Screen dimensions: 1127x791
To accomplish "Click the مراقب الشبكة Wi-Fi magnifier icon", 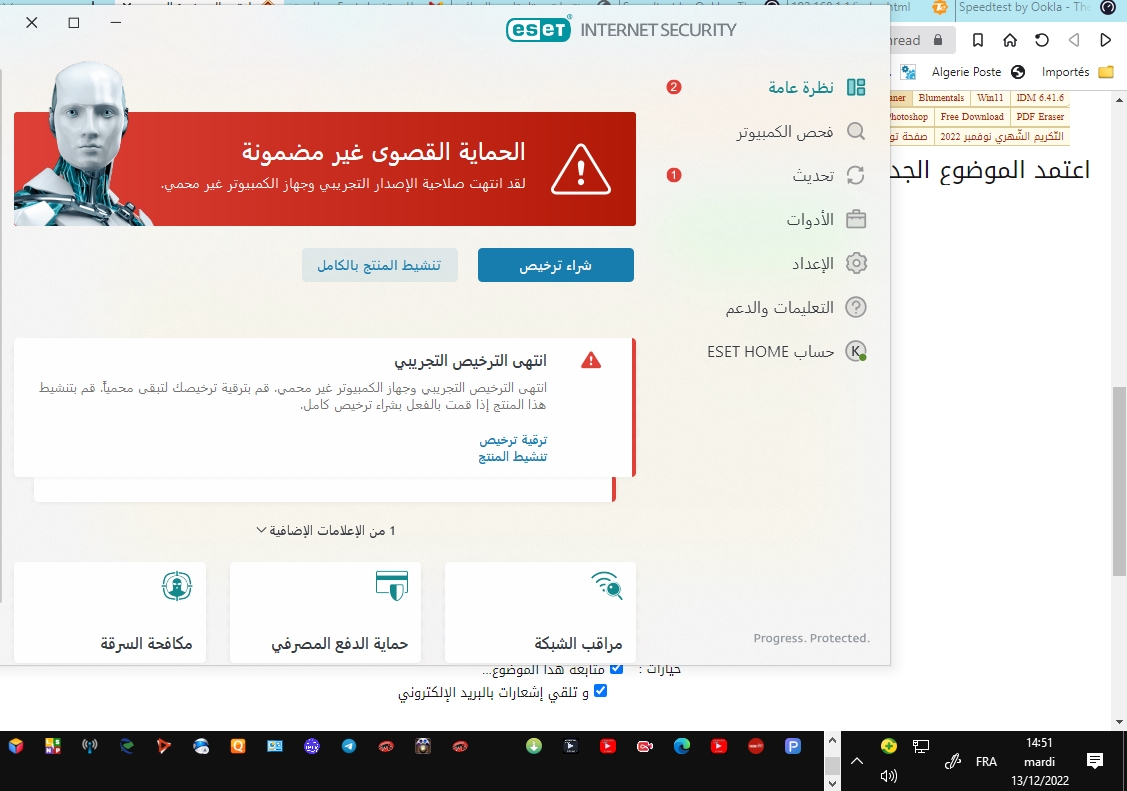I will coord(607,586).
